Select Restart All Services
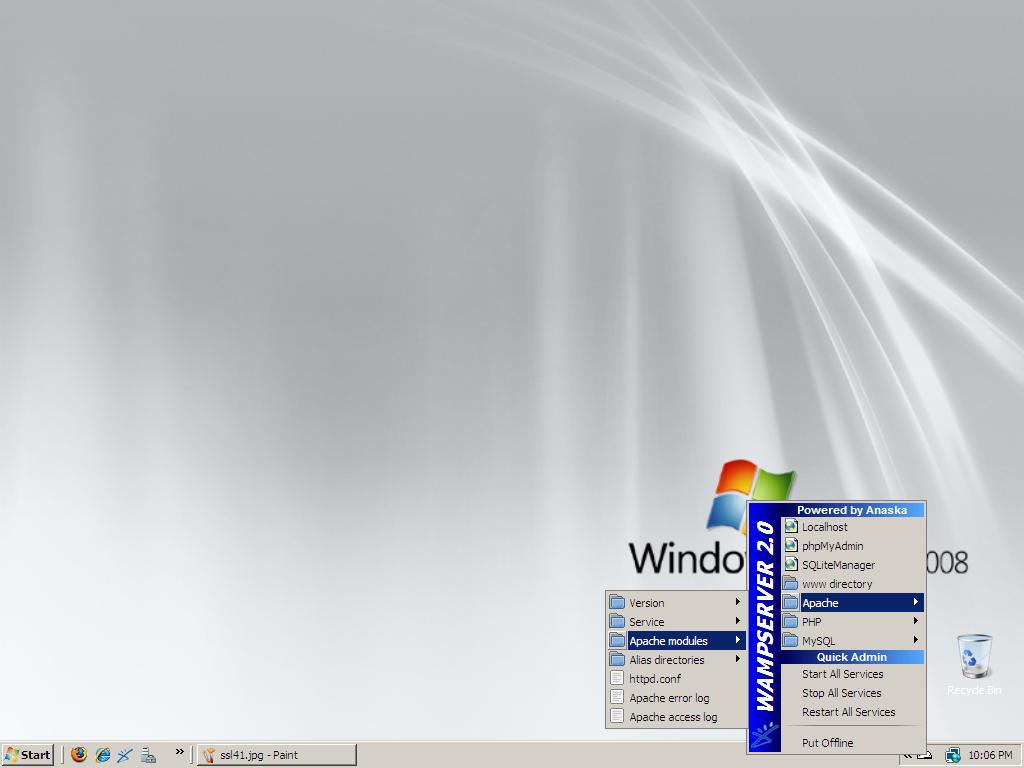This screenshot has height=768, width=1024. coord(848,712)
